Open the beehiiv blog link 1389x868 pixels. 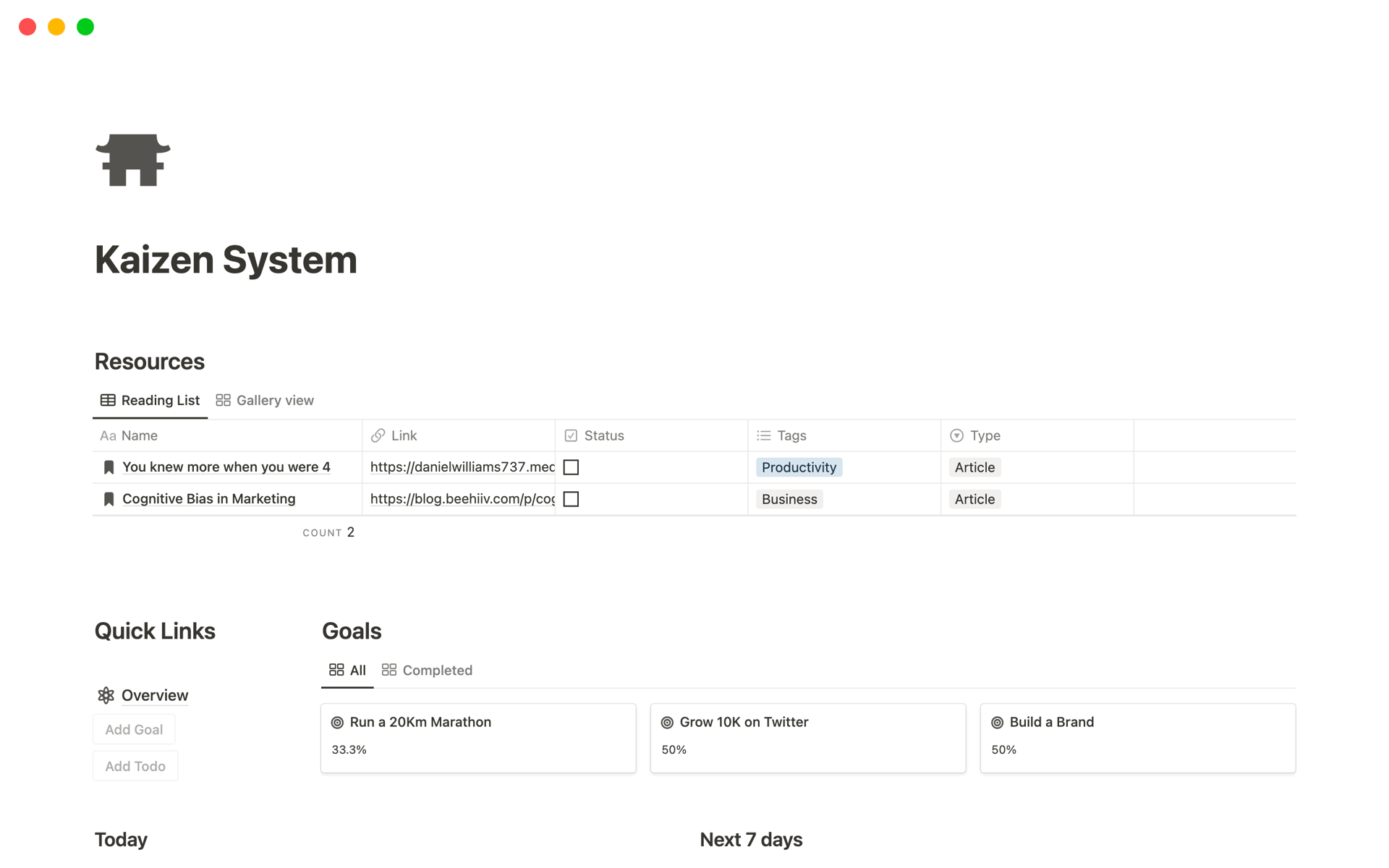(462, 499)
